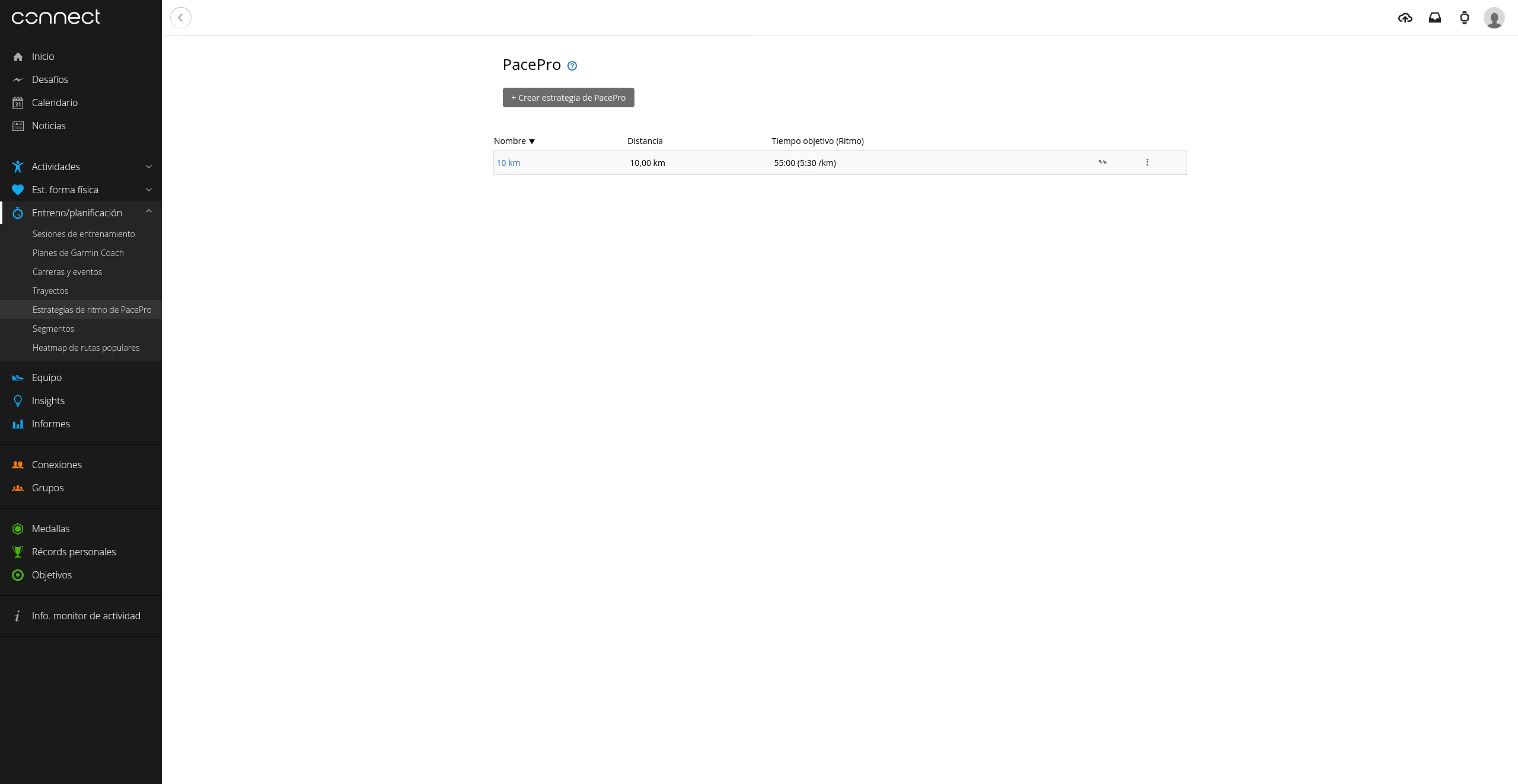Open three-dot options menu for 10 km
The height and width of the screenshot is (784, 1518).
tap(1147, 162)
